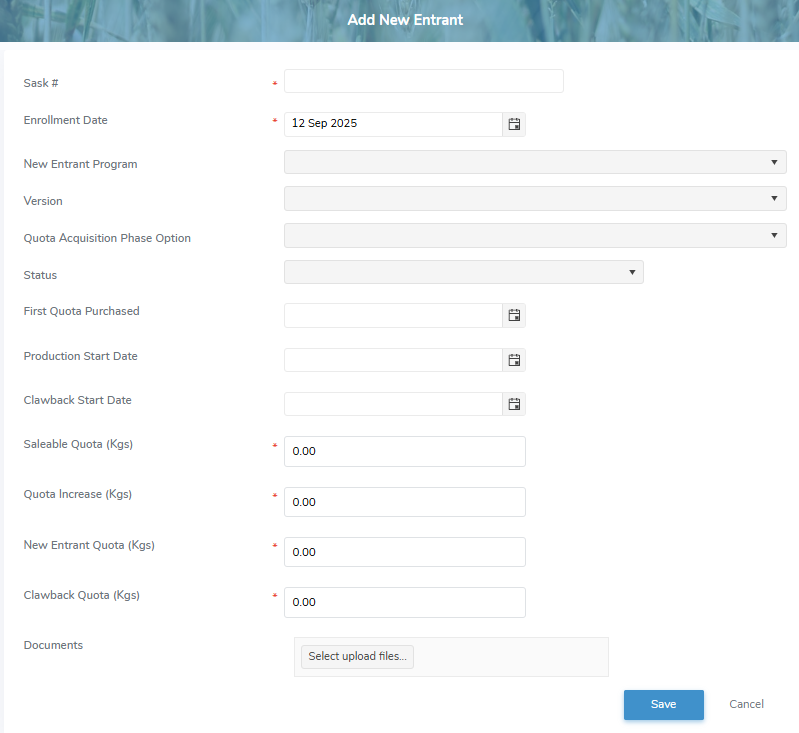The height and width of the screenshot is (733, 799).
Task: Cancel adding the new entrant
Action: coord(746,705)
